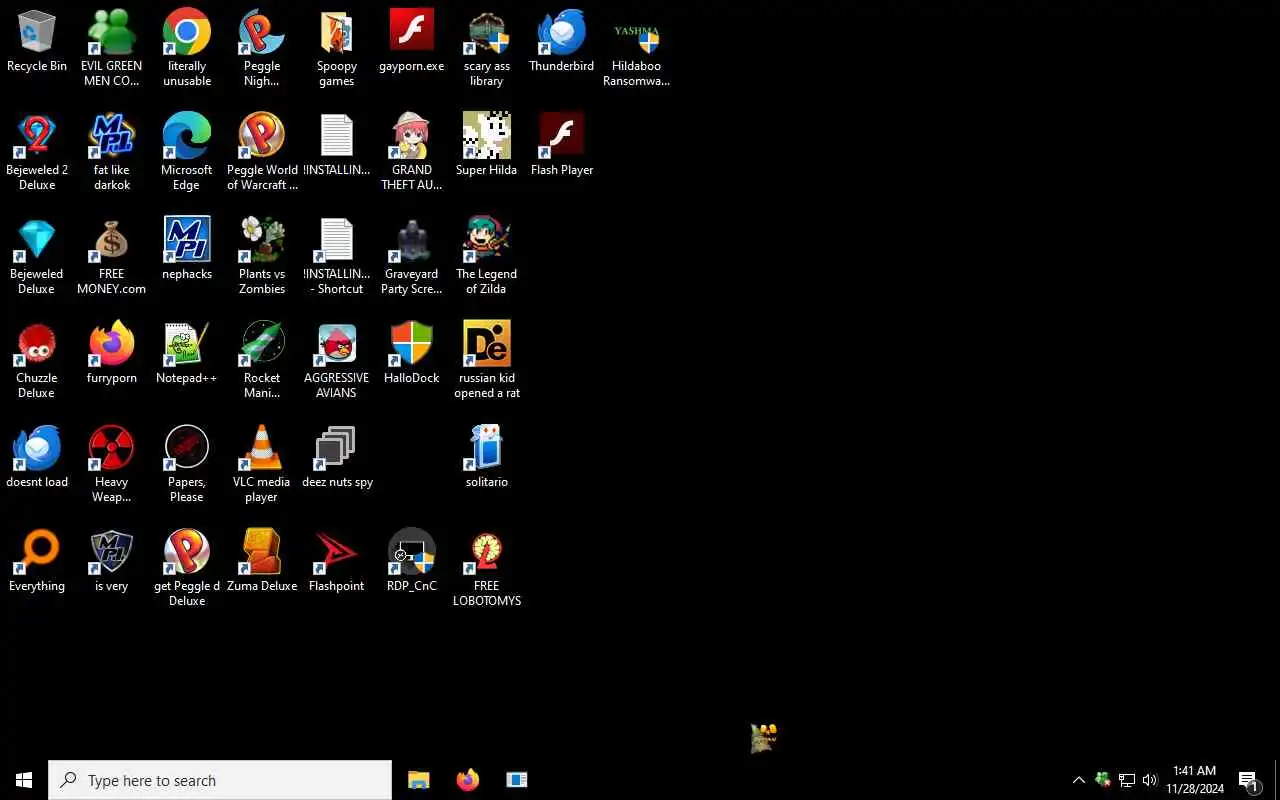Open the blue window app on taskbar
Viewport: 1280px width, 800px height.
[516, 780]
